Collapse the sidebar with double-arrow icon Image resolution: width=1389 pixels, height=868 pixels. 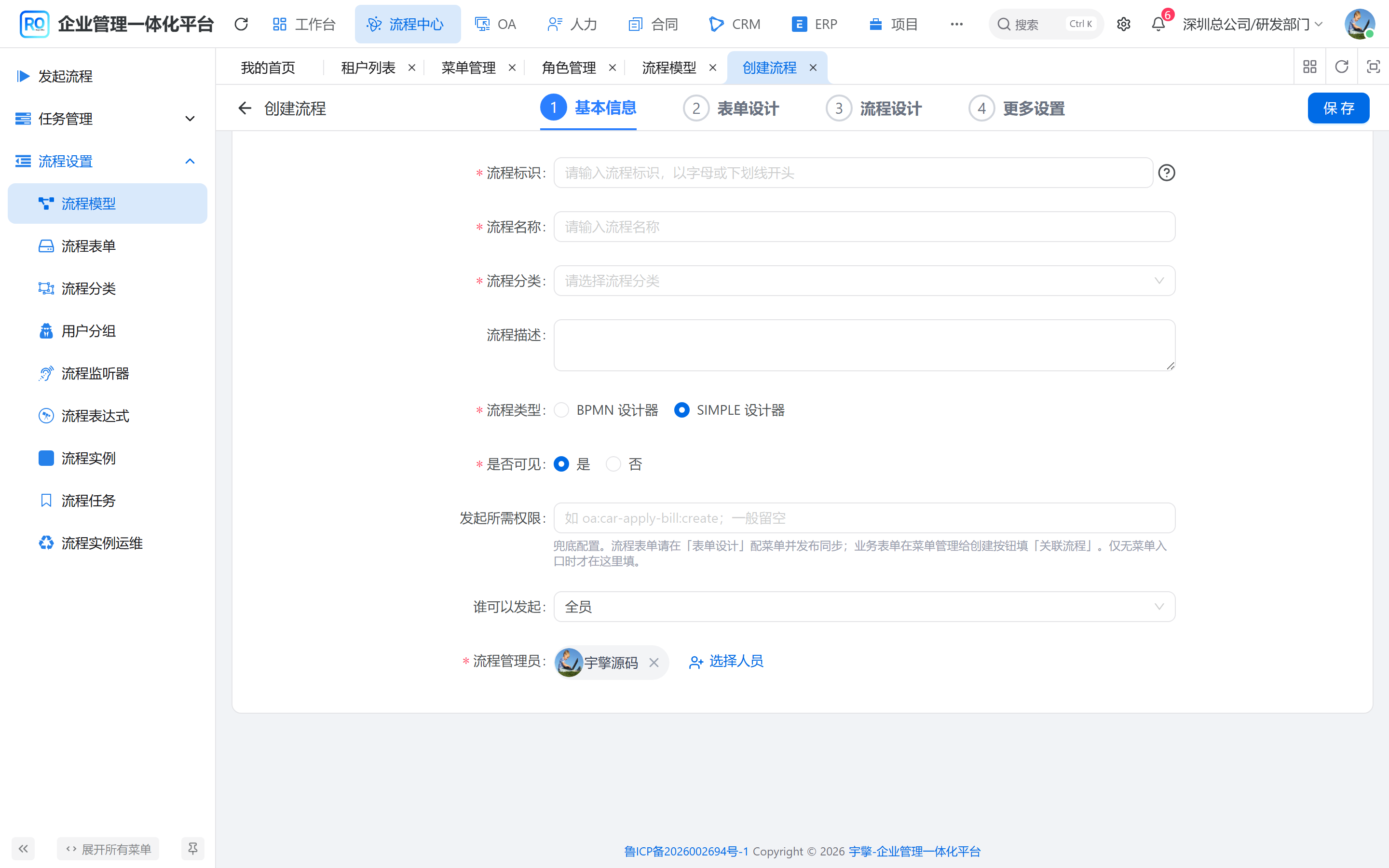click(x=23, y=849)
